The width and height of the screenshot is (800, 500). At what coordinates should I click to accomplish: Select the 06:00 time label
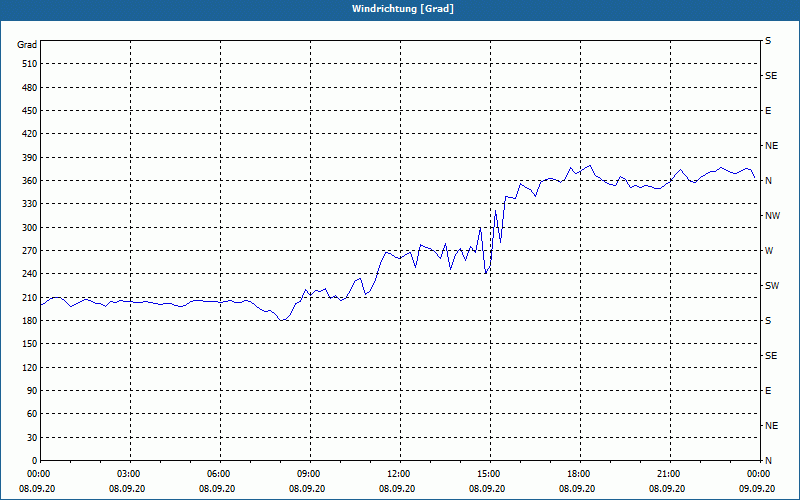coord(218,474)
